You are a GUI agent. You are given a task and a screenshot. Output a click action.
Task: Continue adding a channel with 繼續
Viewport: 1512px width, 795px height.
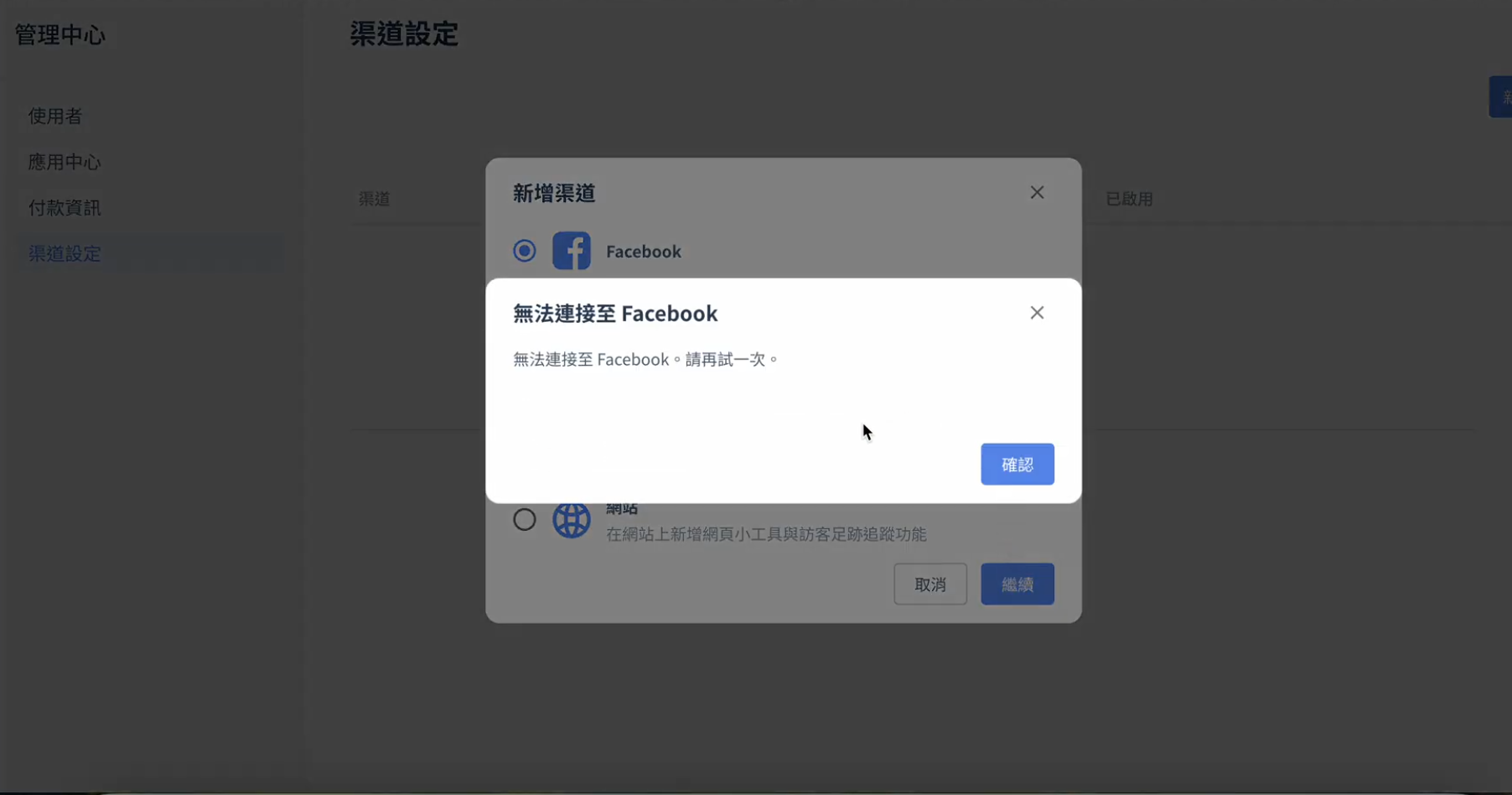(x=1017, y=584)
